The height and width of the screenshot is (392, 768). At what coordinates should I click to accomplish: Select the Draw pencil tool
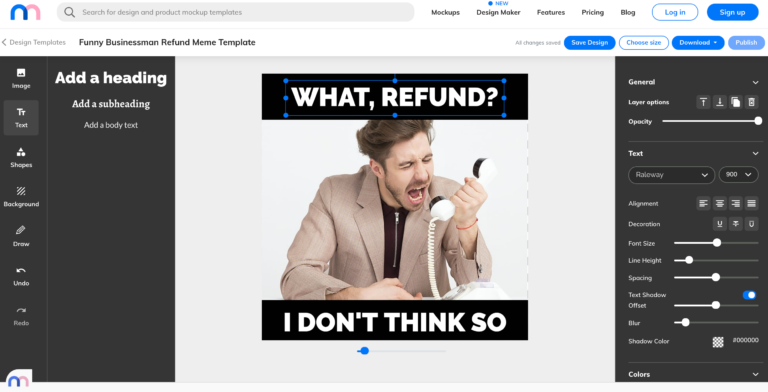click(x=21, y=236)
